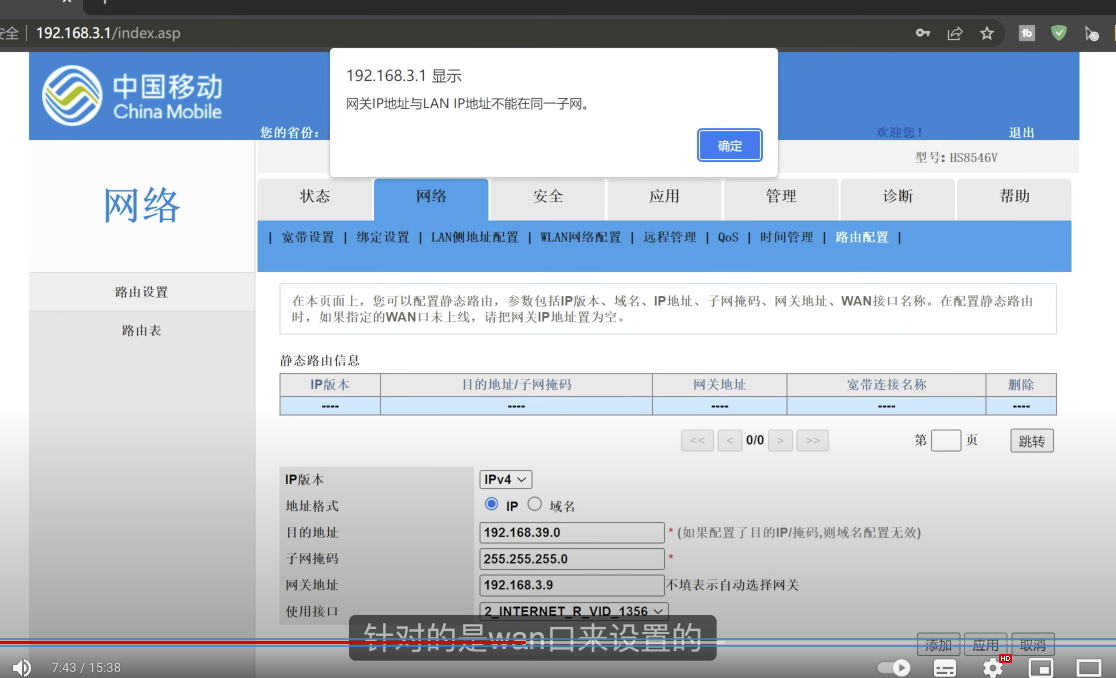The image size is (1116, 678).
Task: Select the 域名 radio button
Action: click(534, 505)
